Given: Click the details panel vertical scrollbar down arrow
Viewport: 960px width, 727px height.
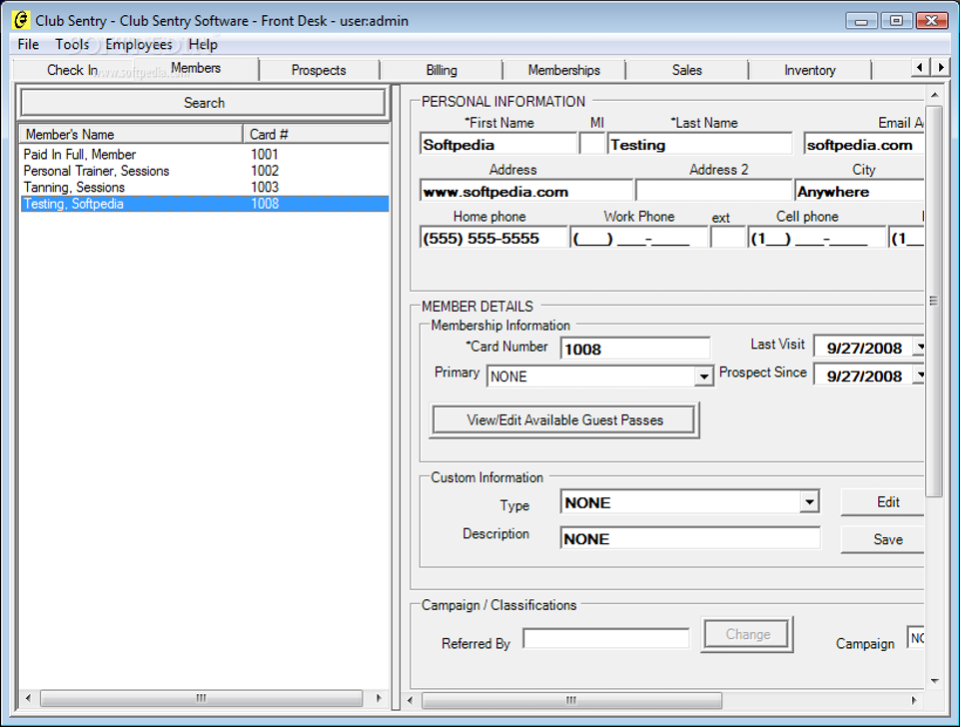Looking at the screenshot, I should tap(934, 681).
